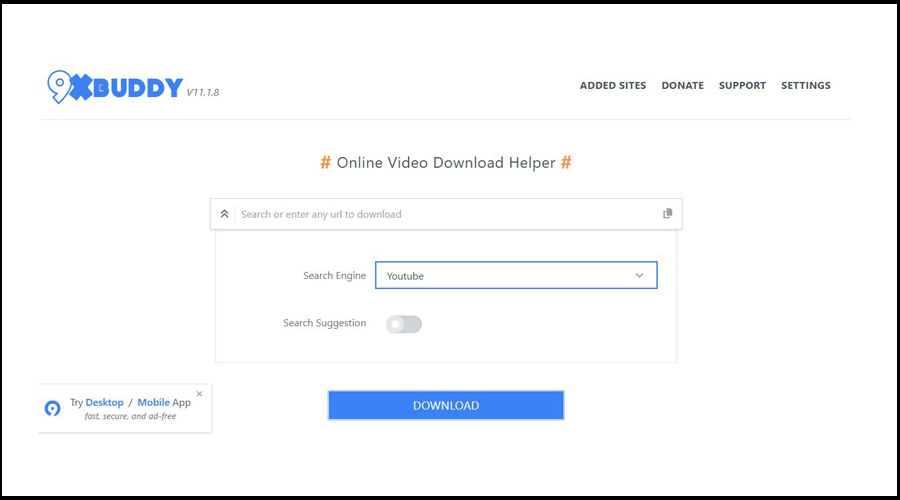Open the DONATE menu item
The height and width of the screenshot is (500, 900).
(x=682, y=86)
